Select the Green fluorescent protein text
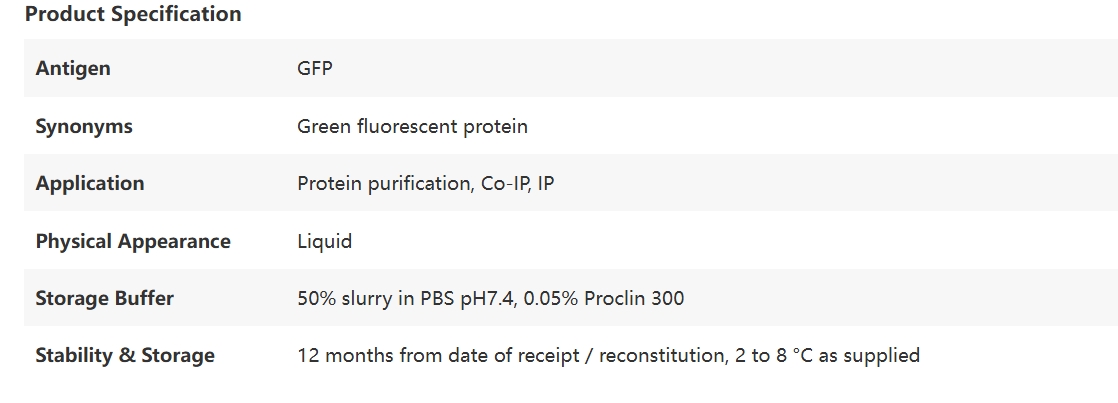Image resolution: width=1118 pixels, height=403 pixels. coord(412,127)
